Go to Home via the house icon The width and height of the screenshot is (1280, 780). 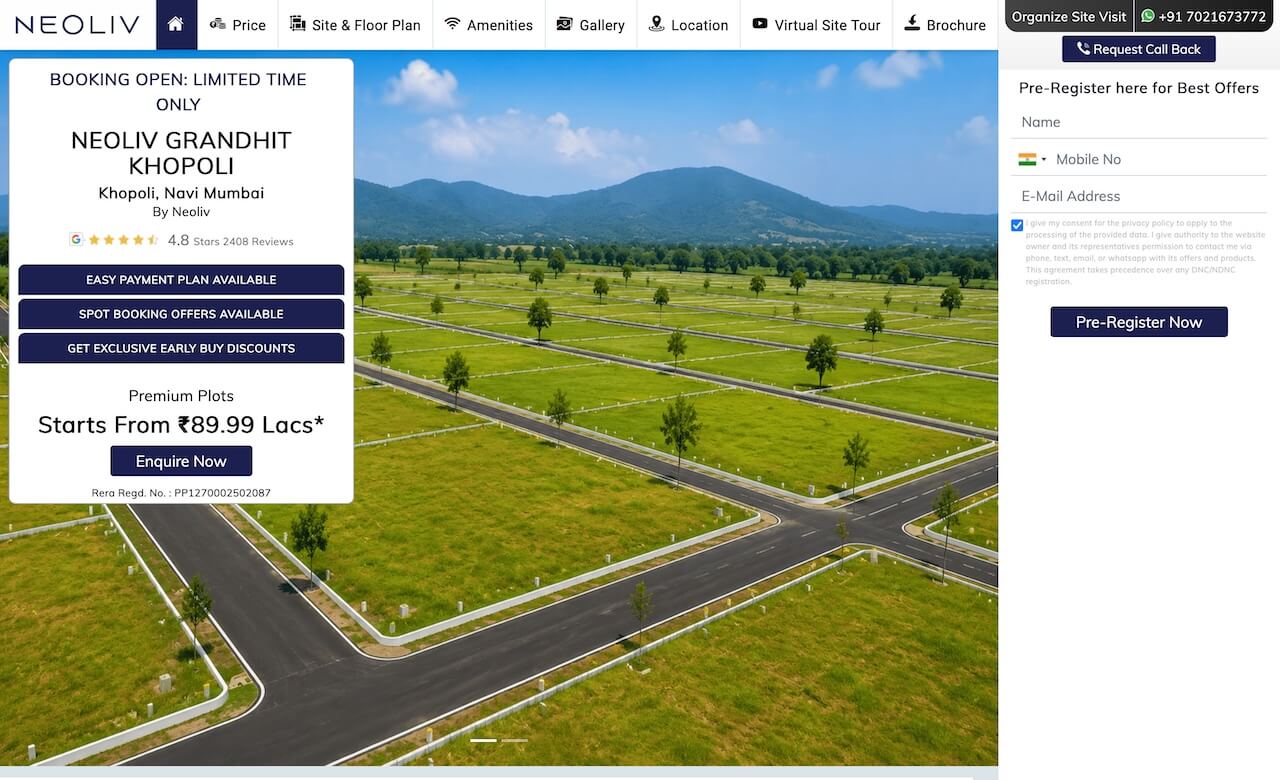(176, 25)
